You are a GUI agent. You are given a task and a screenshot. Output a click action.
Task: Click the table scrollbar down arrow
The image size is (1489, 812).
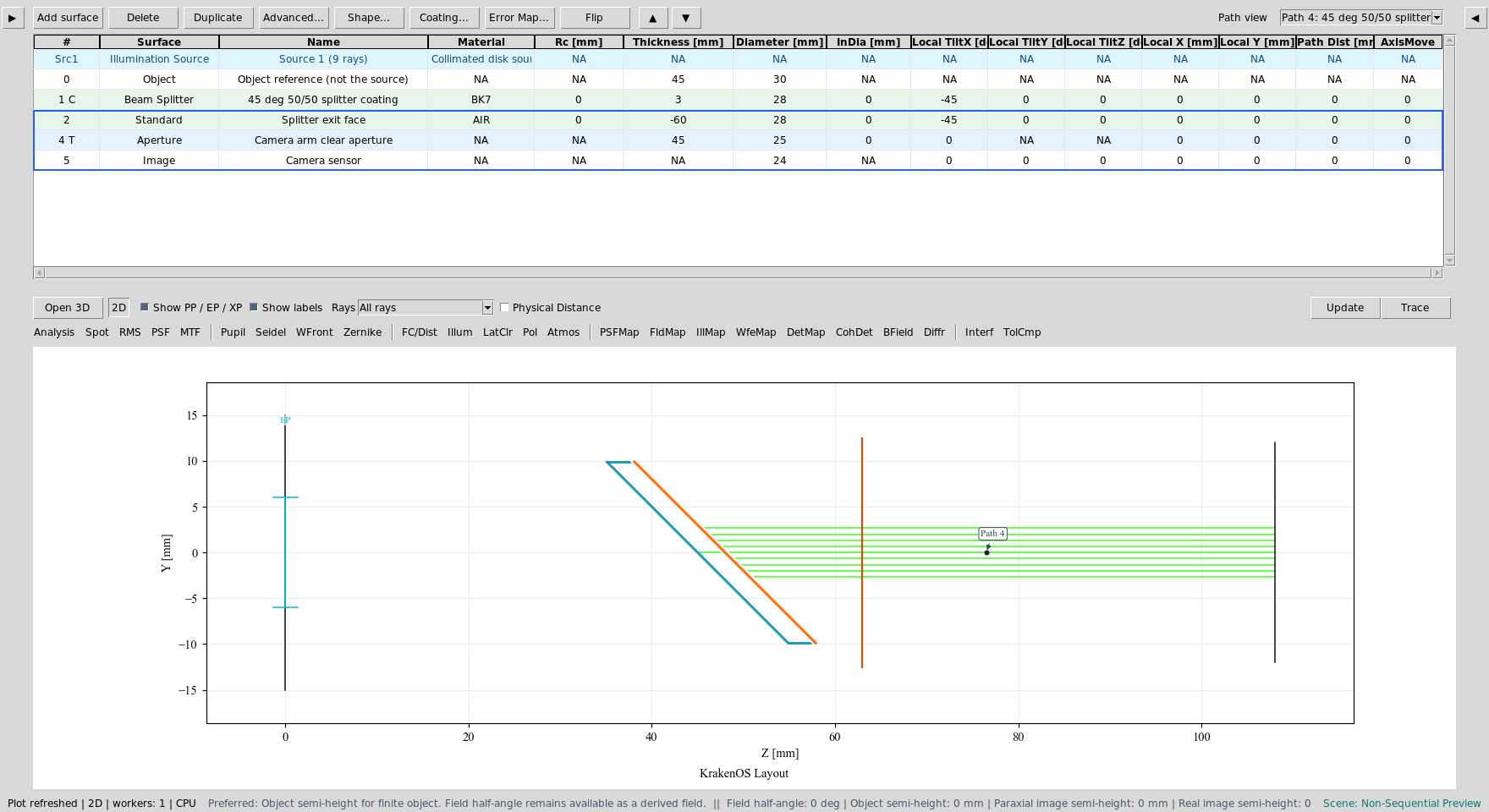tap(1449, 261)
